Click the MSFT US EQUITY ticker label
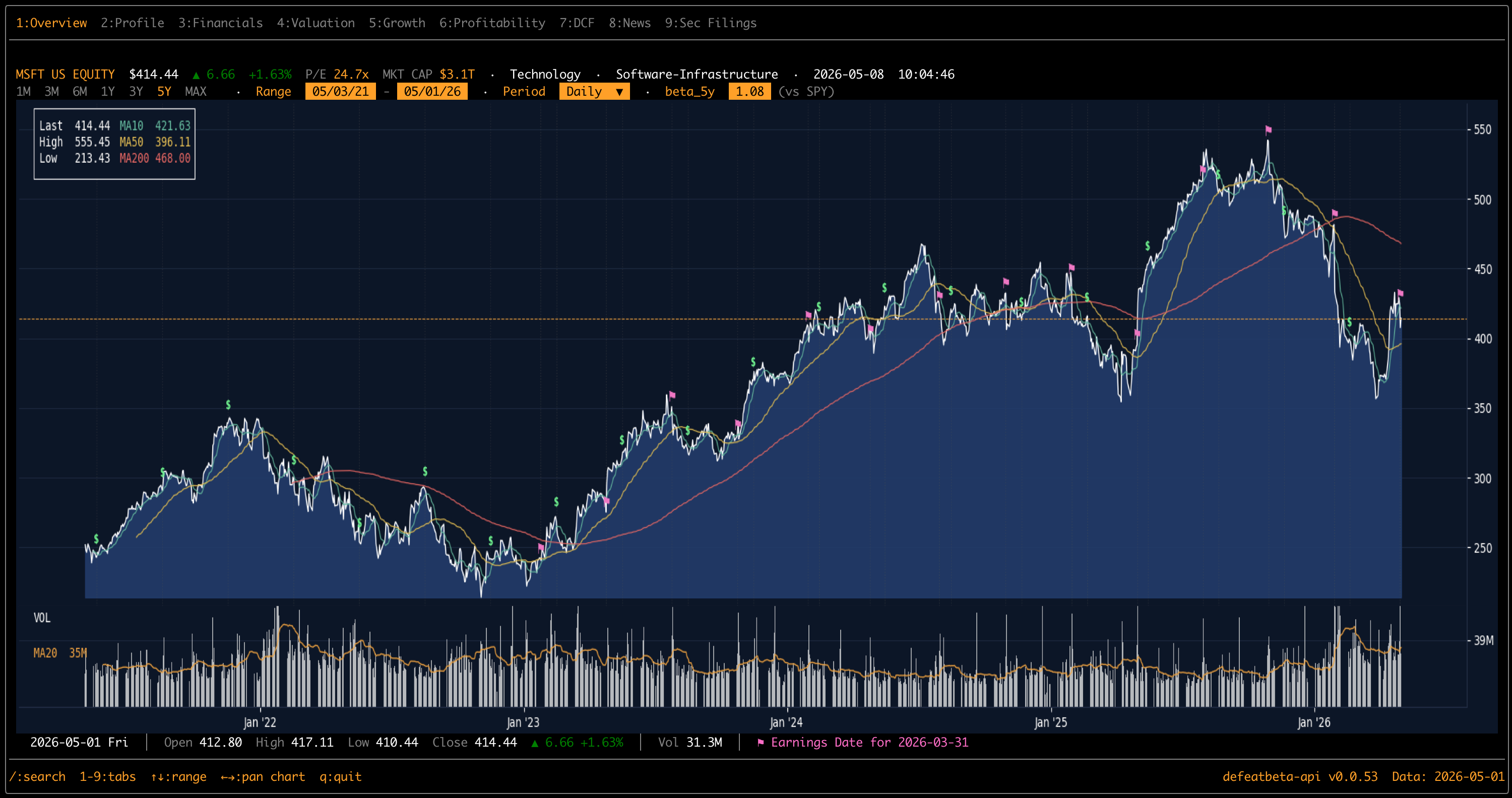The width and height of the screenshot is (1512, 798). (x=65, y=75)
